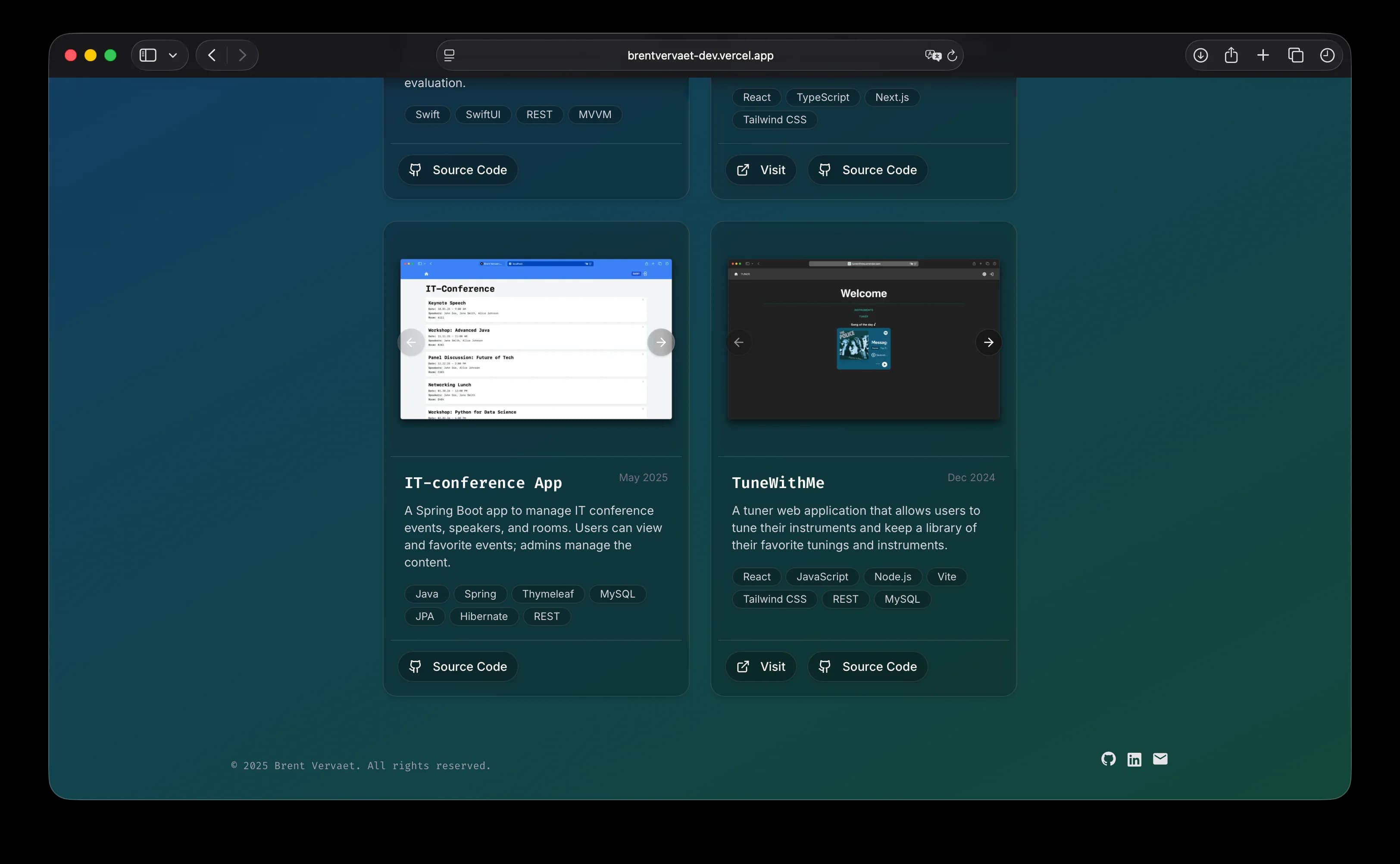Click the address bar URL field

point(700,56)
